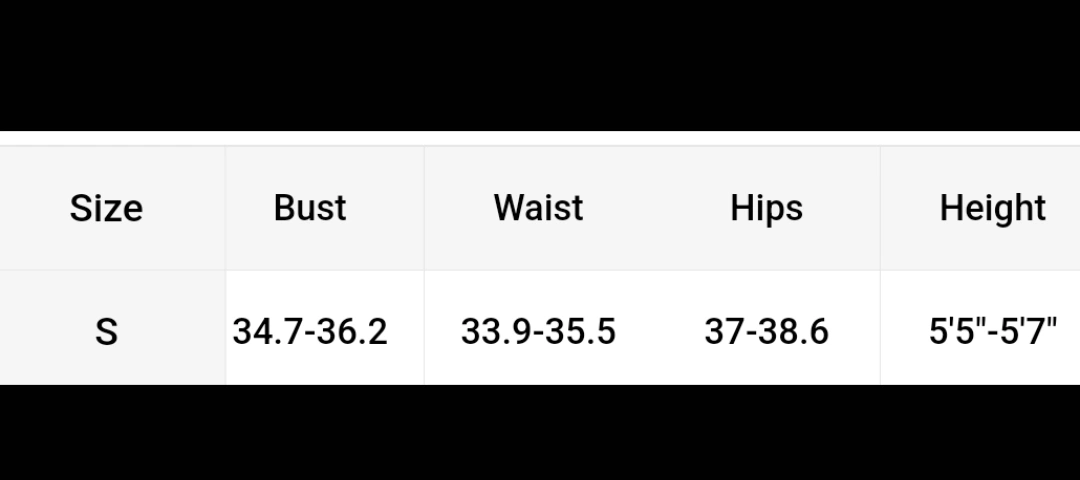
Task: Select the Hips column header
Action: pyautogui.click(x=766, y=208)
